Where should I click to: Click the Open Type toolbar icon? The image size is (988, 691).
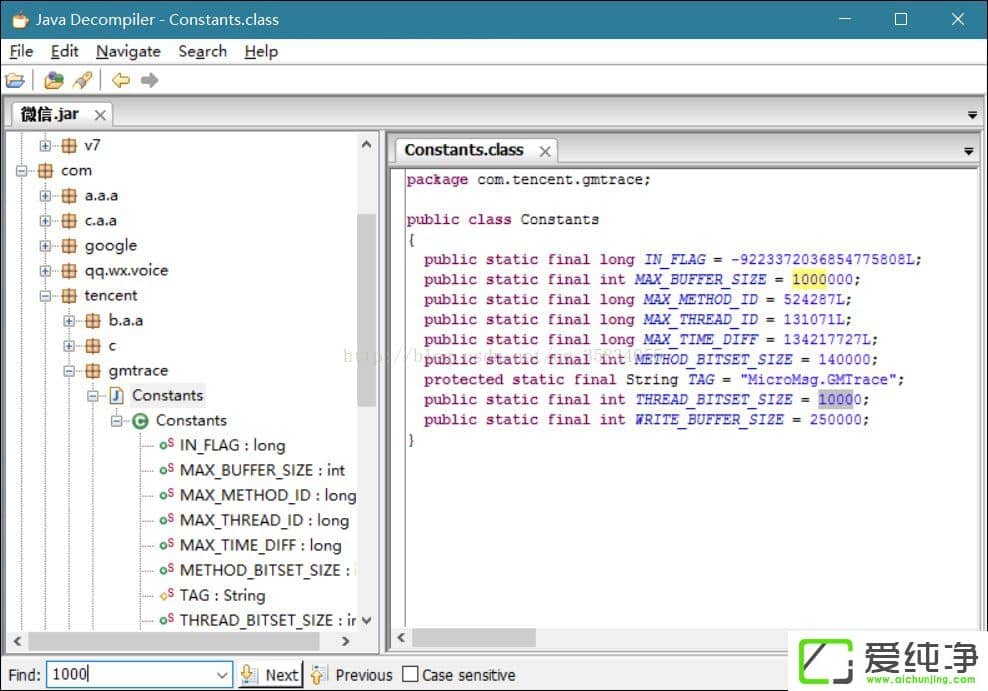click(54, 81)
